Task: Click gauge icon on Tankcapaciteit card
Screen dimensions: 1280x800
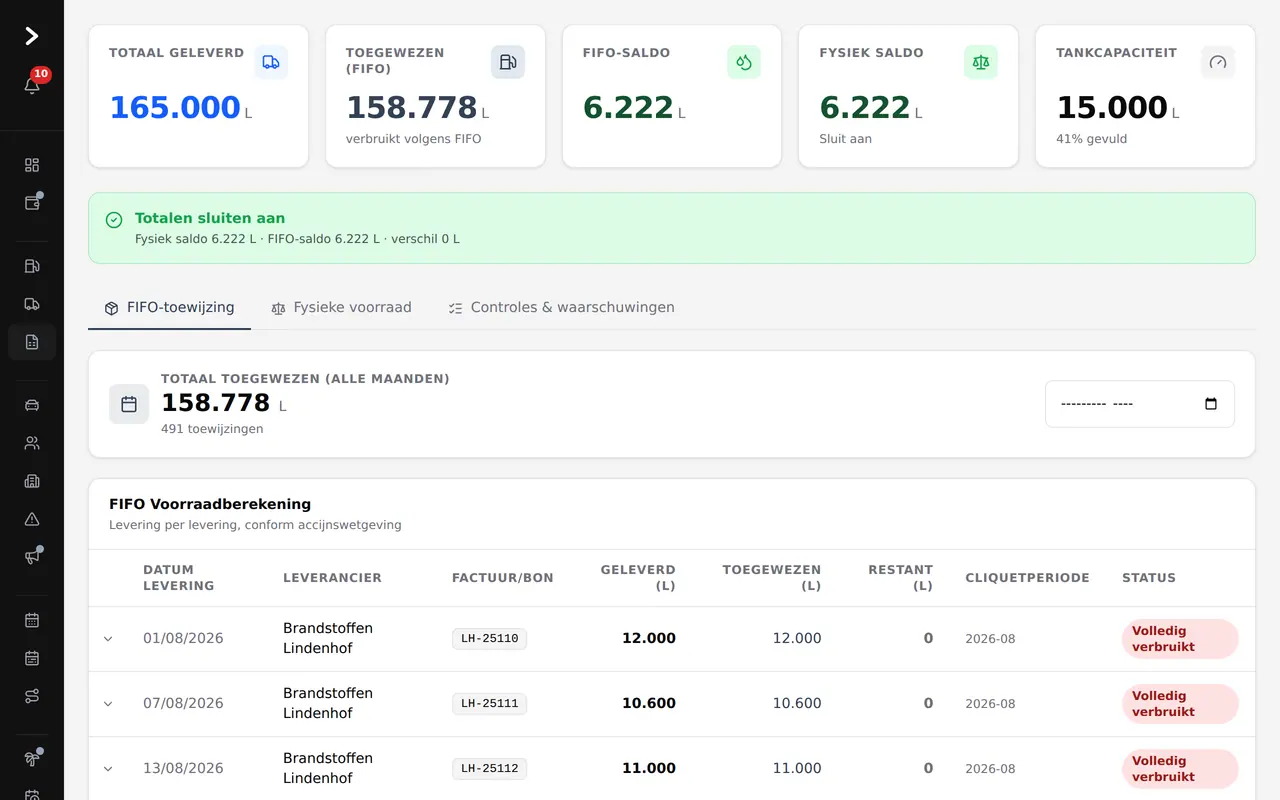Action: 1218,62
